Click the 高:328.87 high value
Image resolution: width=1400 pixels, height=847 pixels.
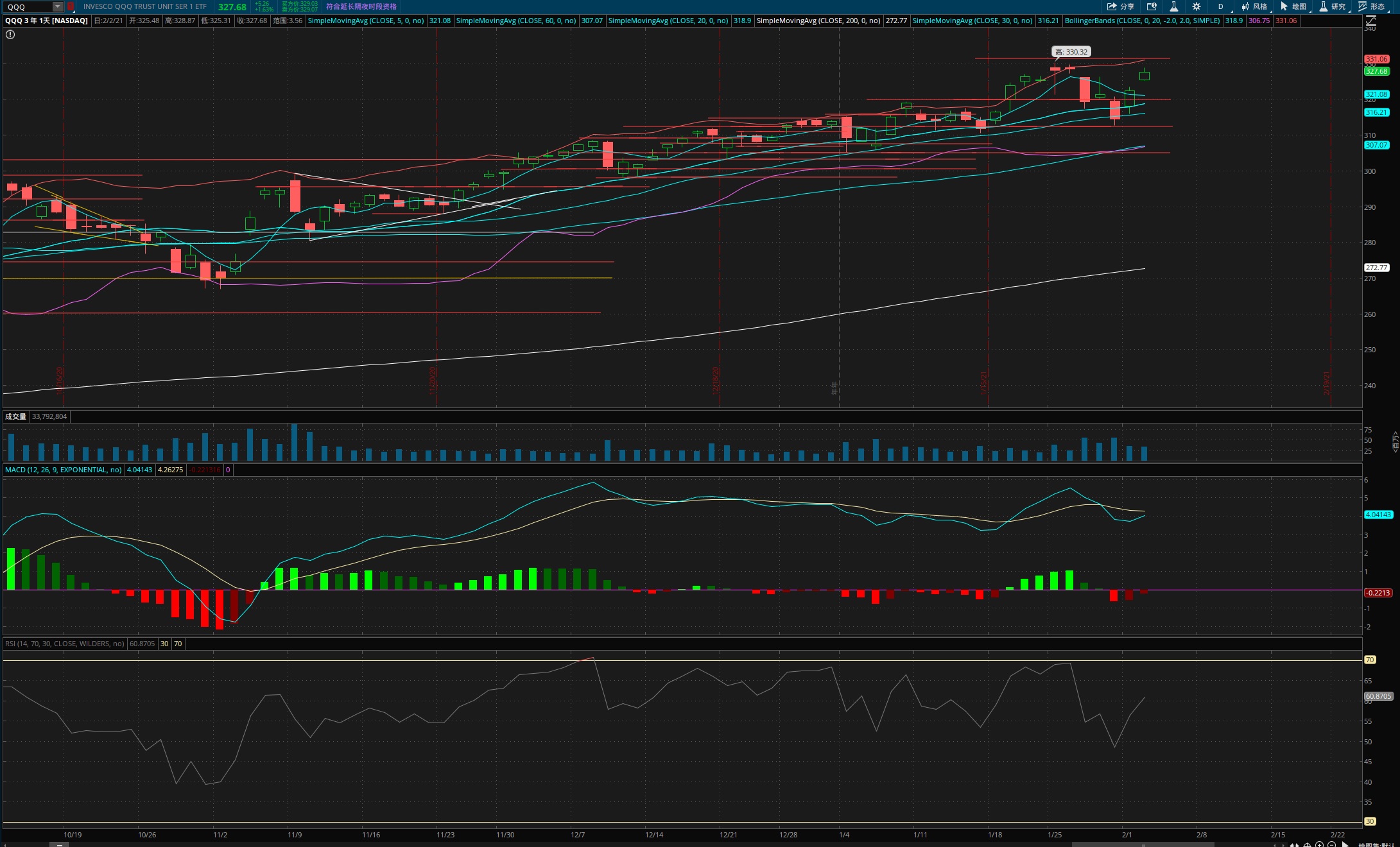[180, 21]
